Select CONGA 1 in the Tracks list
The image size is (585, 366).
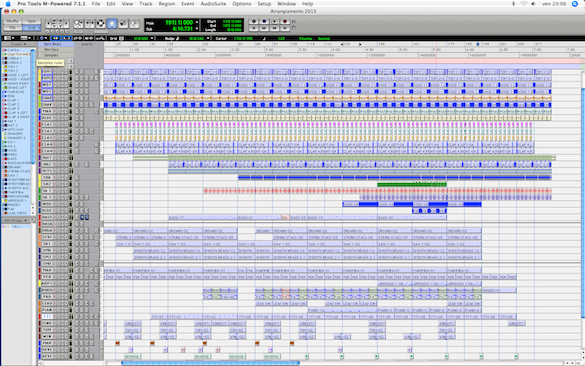pyautogui.click(x=15, y=59)
